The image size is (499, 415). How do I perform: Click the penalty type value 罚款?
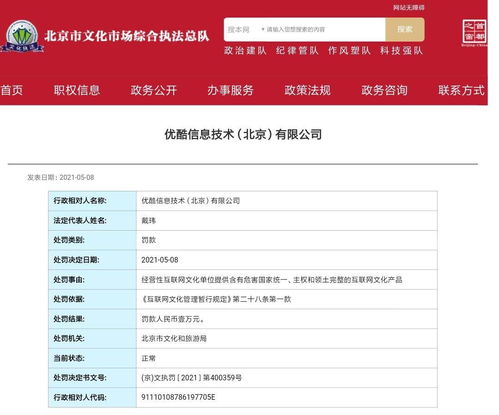149,240
